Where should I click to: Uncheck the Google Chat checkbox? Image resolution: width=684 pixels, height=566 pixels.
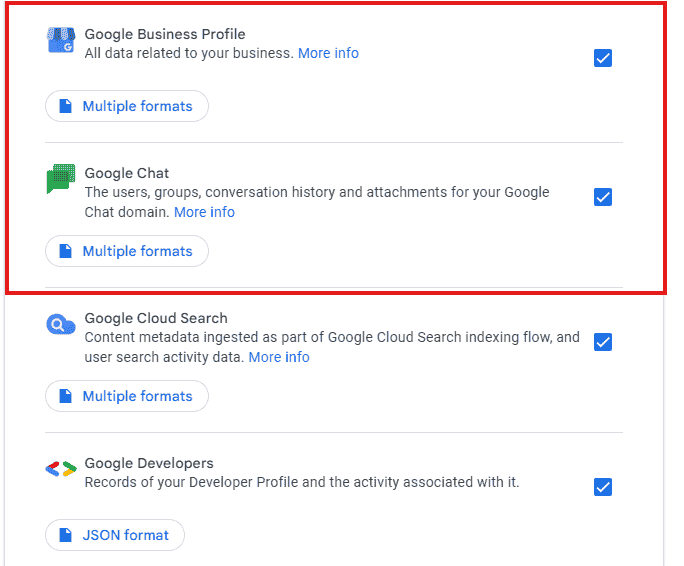coord(603,197)
